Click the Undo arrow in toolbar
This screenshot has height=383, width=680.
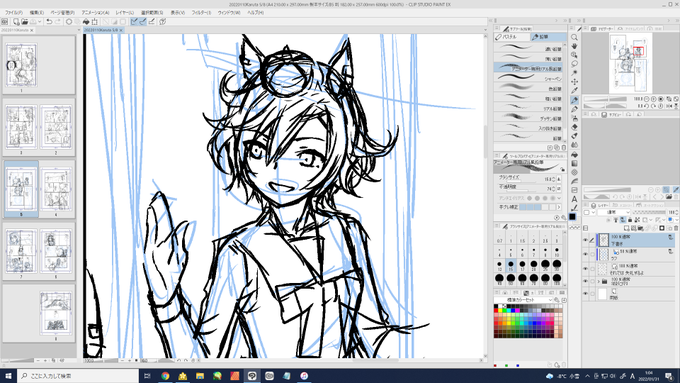click(49, 21)
